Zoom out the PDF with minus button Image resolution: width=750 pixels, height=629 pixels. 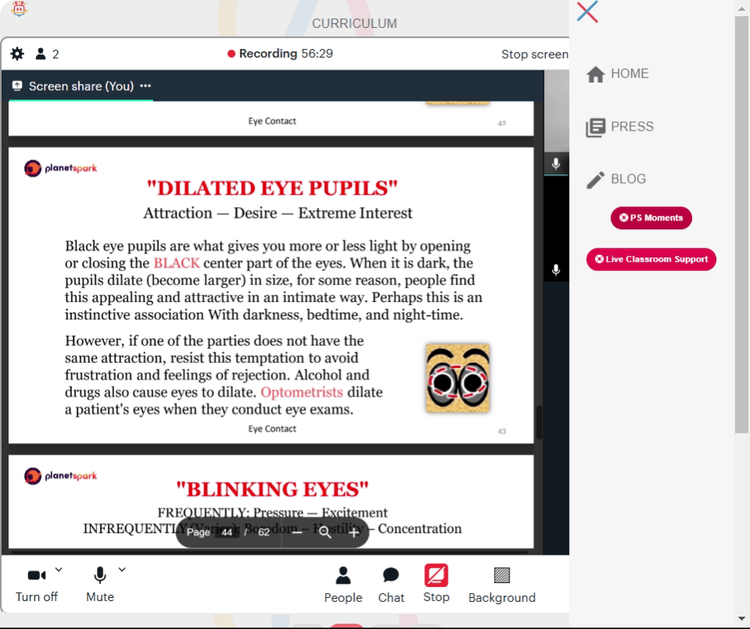[297, 532]
